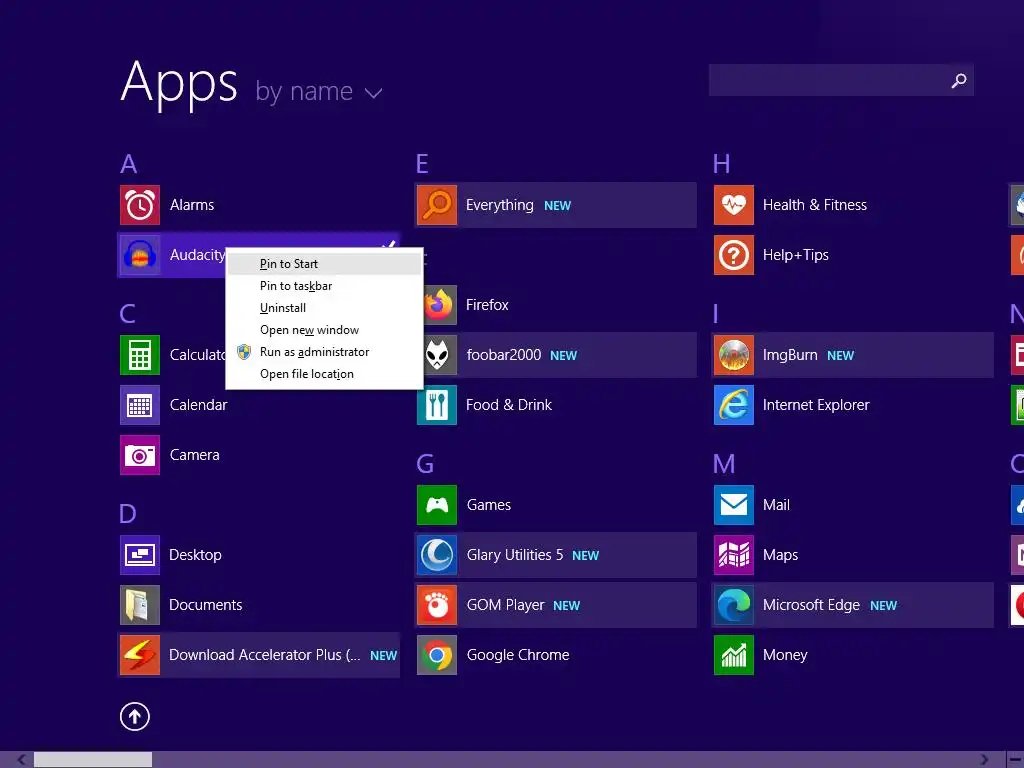Jump to letter D group header
Image resolution: width=1024 pixels, height=768 pixels.
pyautogui.click(x=128, y=514)
